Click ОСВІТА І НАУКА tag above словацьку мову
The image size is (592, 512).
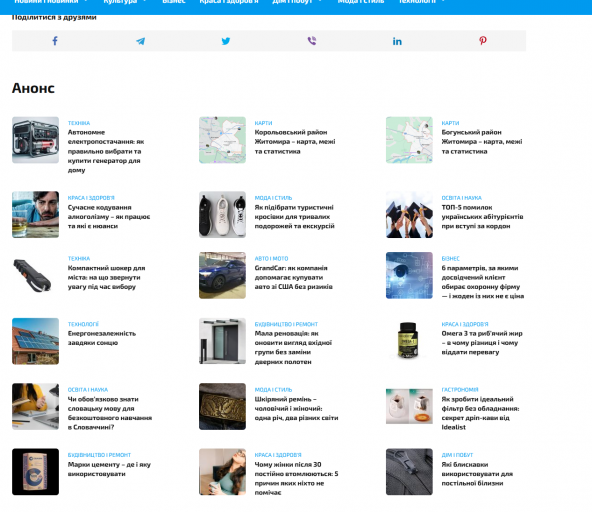88,390
